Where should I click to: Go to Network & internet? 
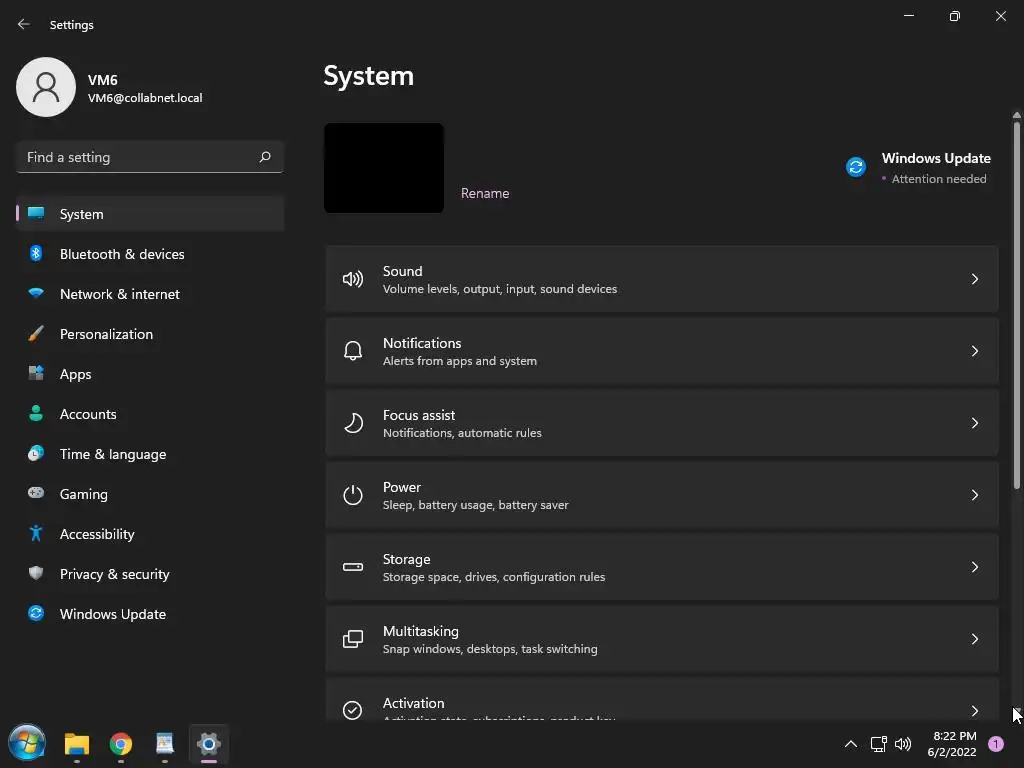click(150, 293)
